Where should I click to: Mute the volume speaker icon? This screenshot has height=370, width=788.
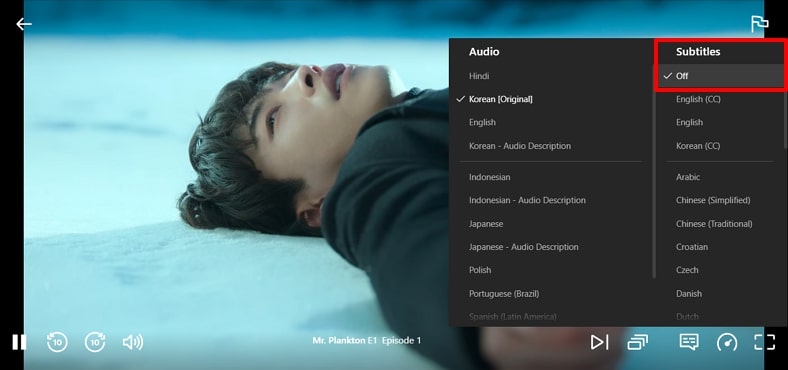(133, 342)
